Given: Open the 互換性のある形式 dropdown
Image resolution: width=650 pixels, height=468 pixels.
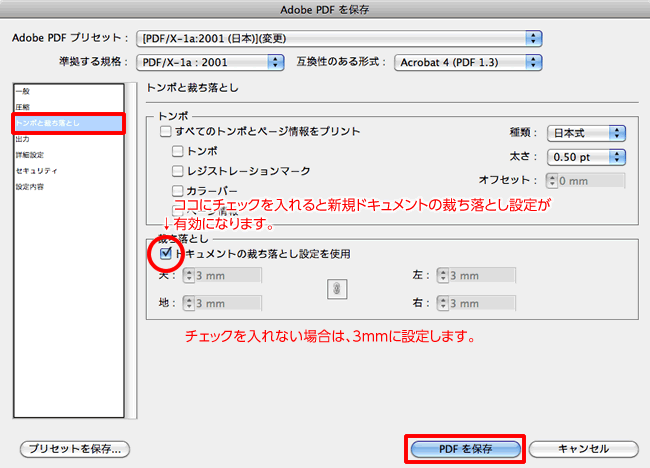Looking at the screenshot, I should pyautogui.click(x=468, y=63).
